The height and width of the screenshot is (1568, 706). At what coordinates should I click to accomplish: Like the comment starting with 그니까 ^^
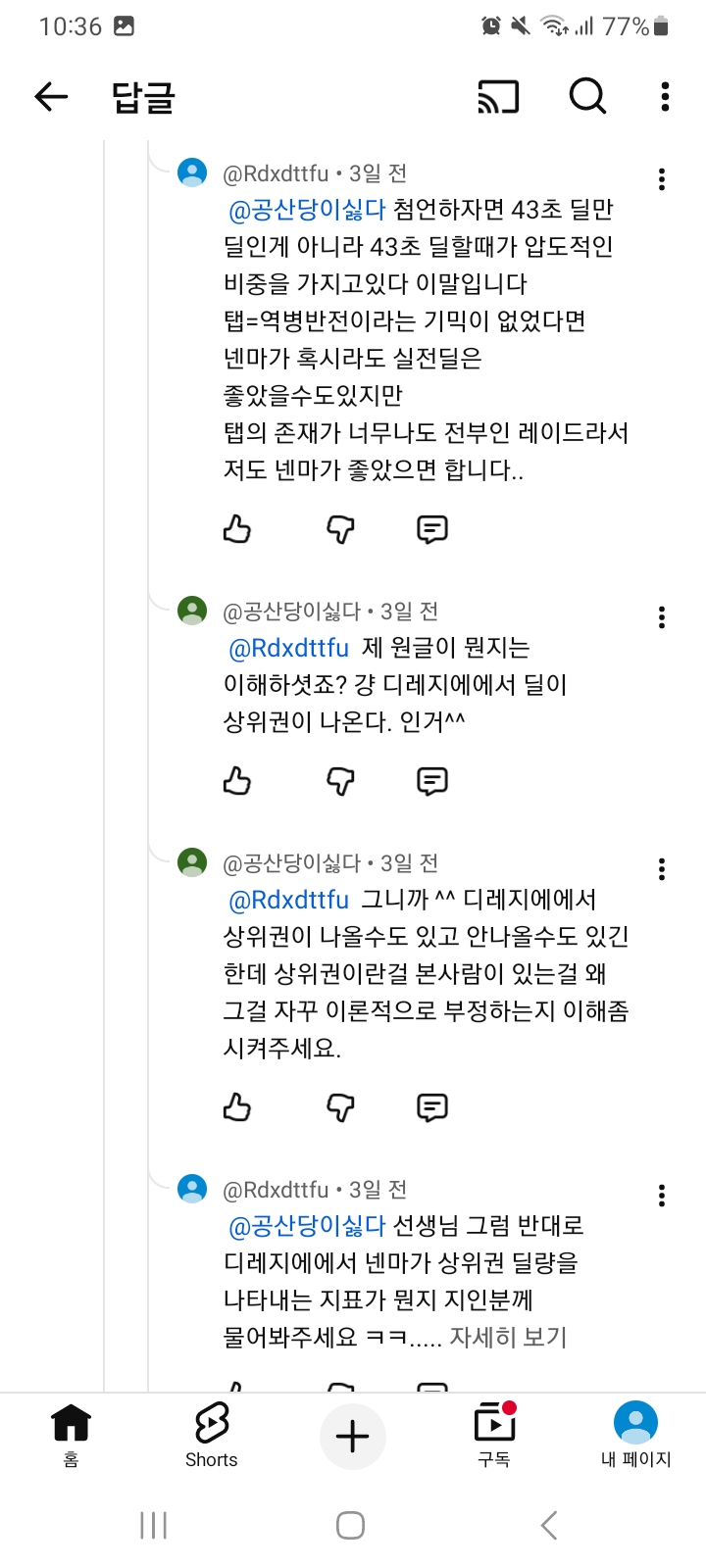[x=237, y=1107]
